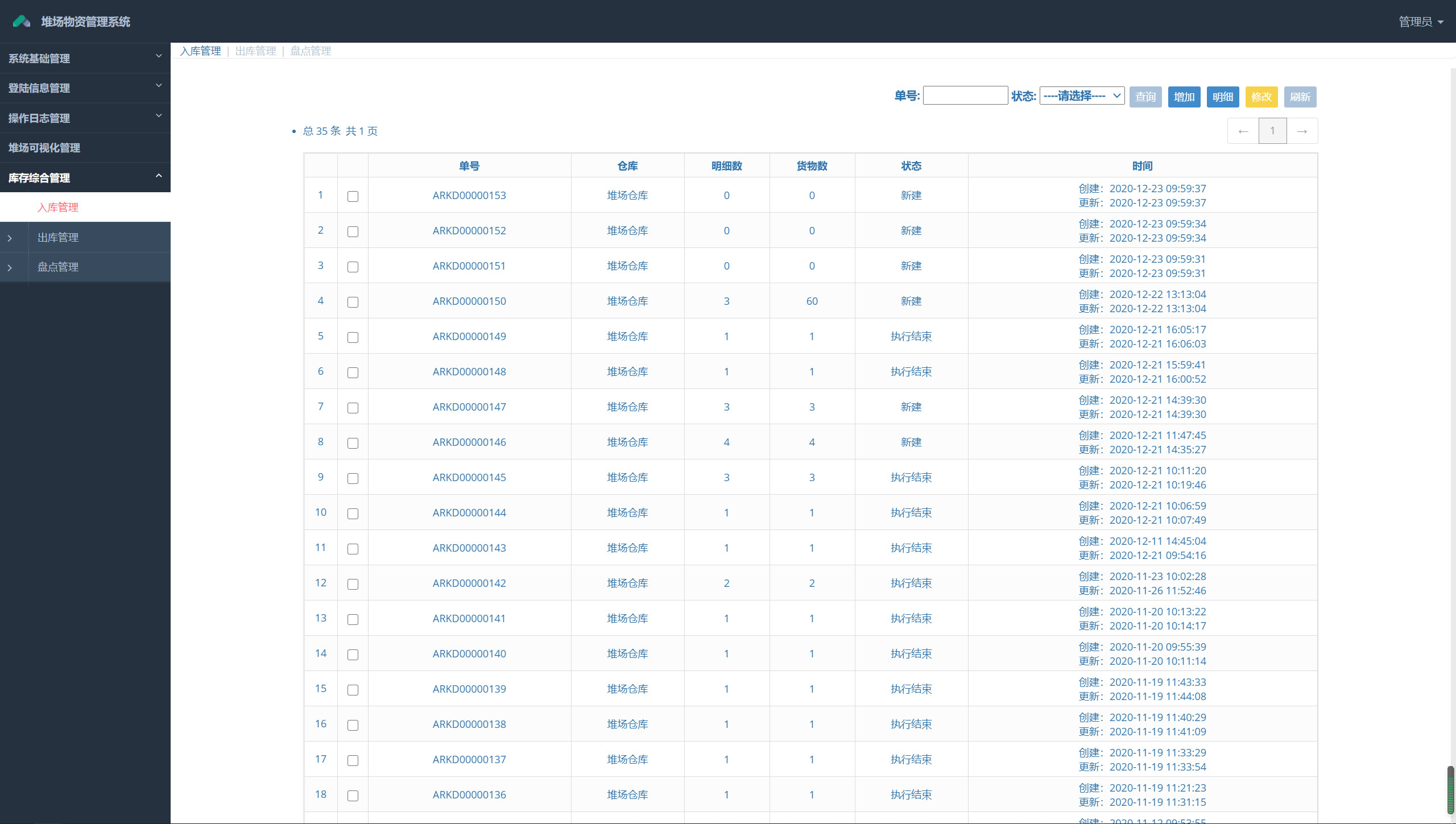Image resolution: width=1456 pixels, height=824 pixels.
Task: Click the 单号 input field to type
Action: (964, 96)
